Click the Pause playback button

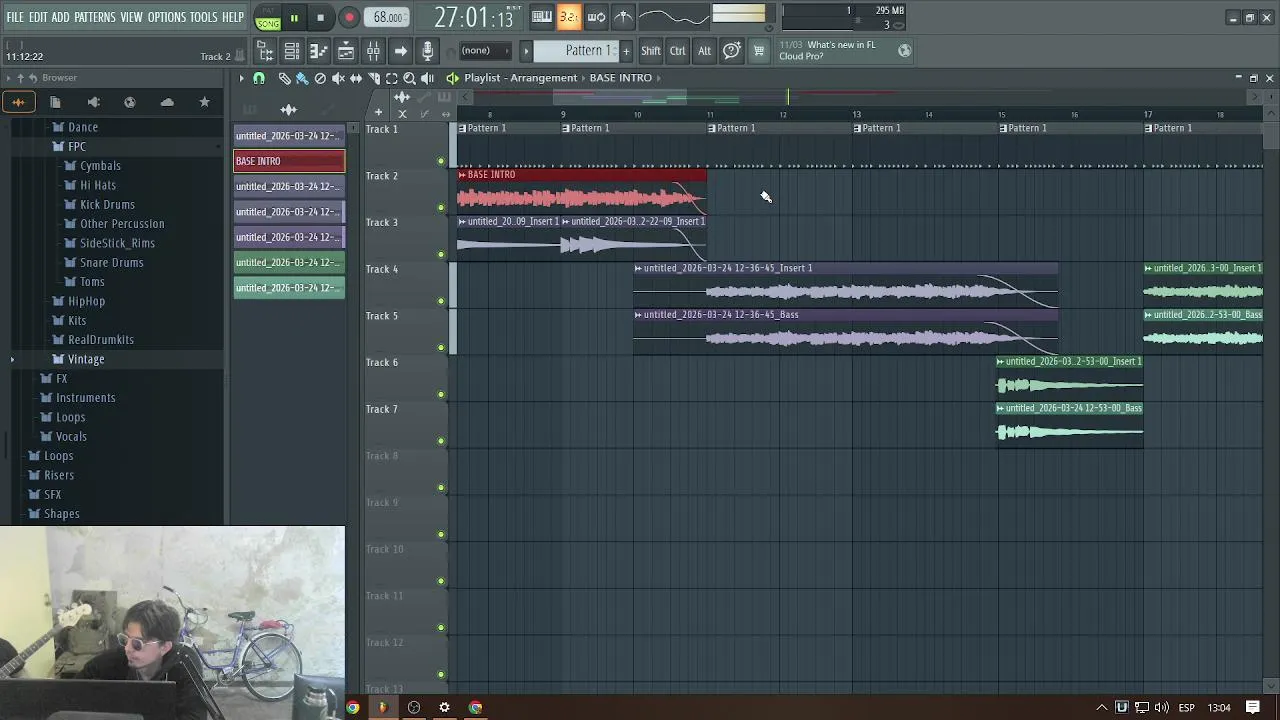click(x=294, y=18)
